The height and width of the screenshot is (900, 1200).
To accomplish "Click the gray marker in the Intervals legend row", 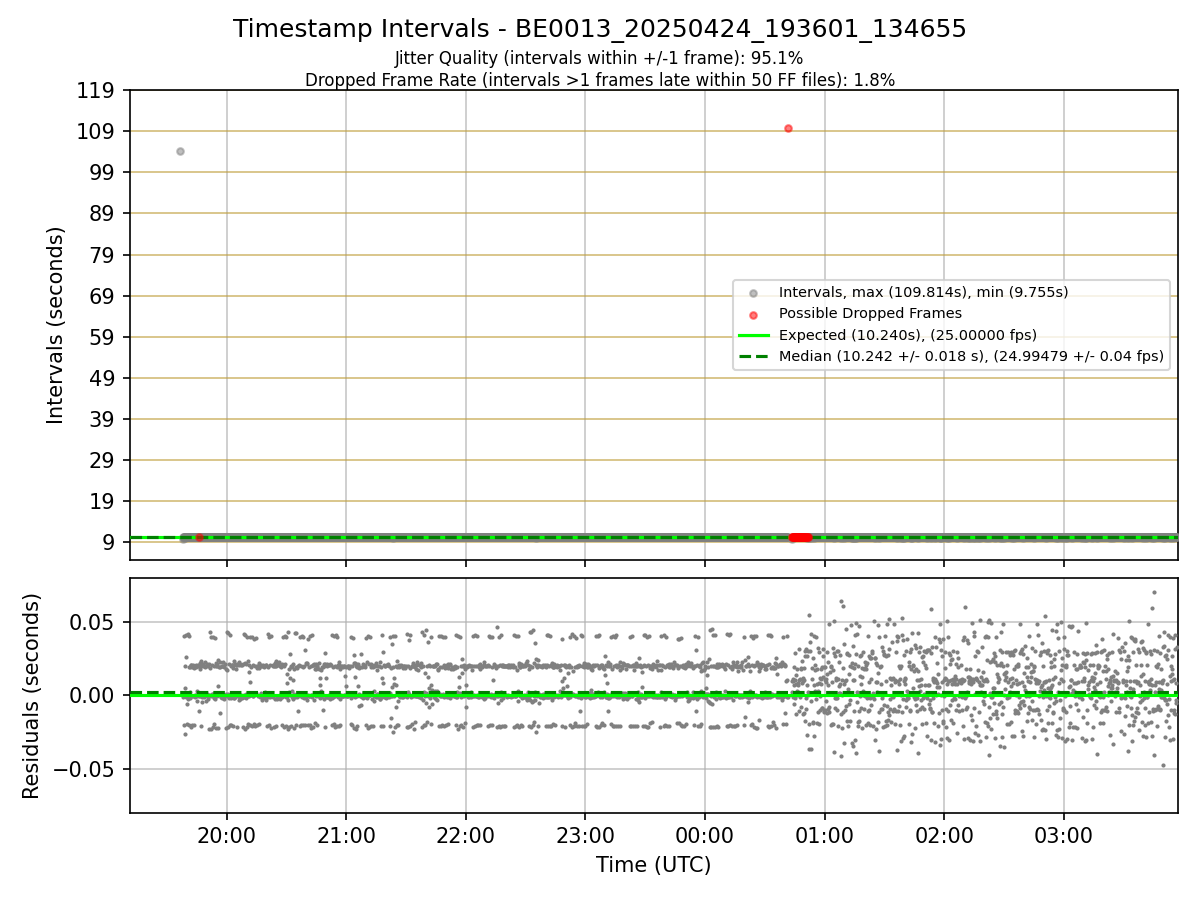I will [x=753, y=293].
